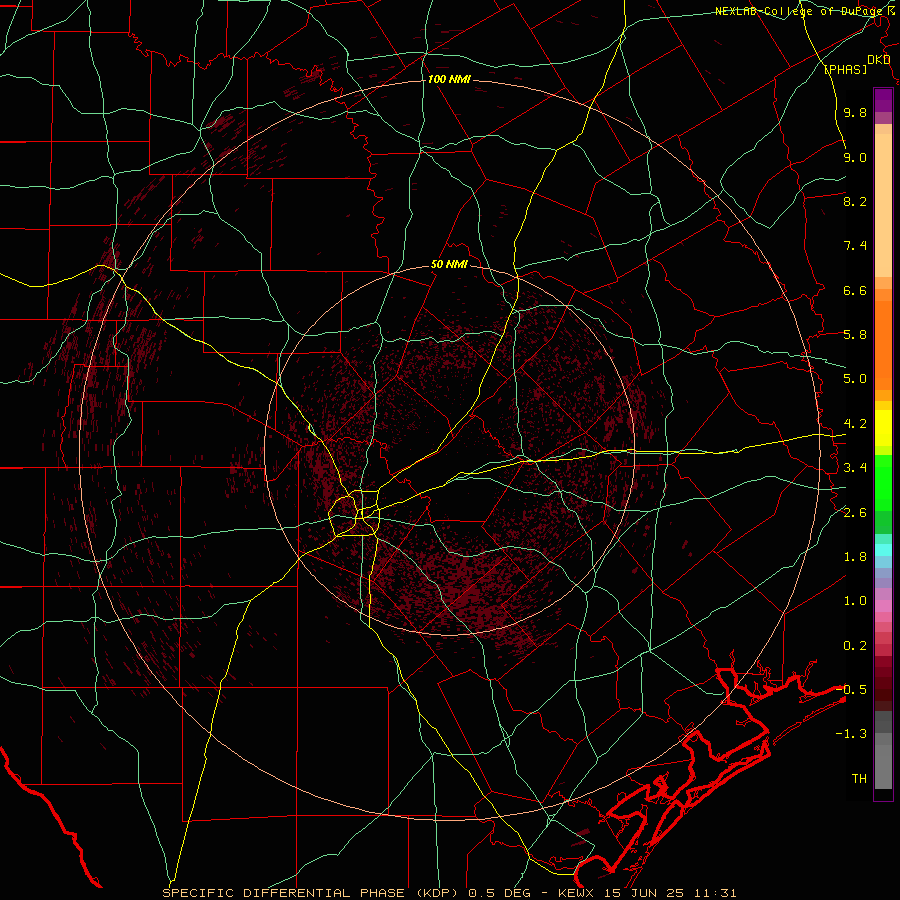Select the 9.8 value on color scale
This screenshot has width=900, height=900.
(x=855, y=112)
